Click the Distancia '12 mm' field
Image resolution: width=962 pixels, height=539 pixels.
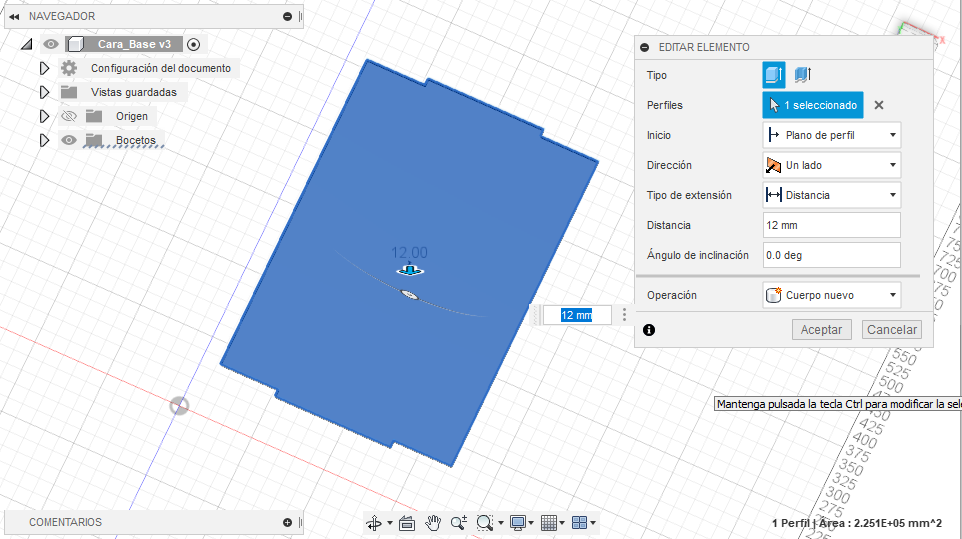click(x=831, y=225)
